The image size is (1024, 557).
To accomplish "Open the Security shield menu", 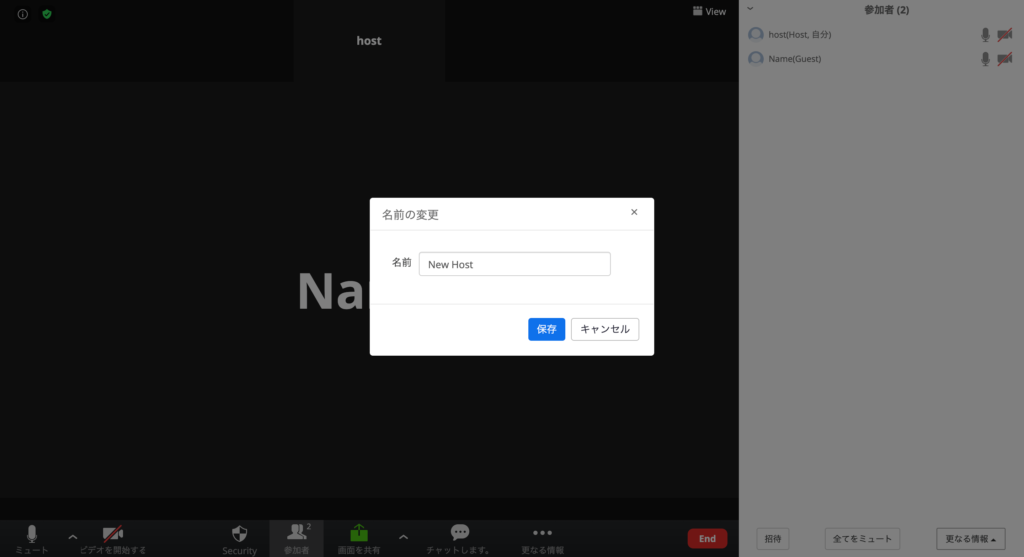I will click(239, 534).
